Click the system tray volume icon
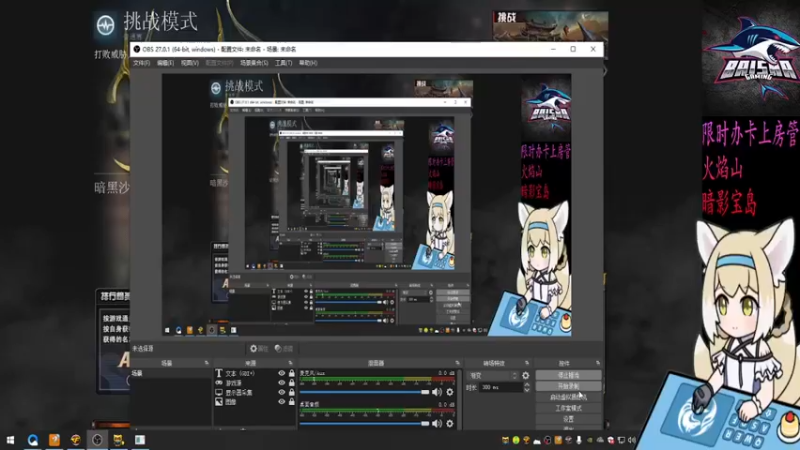This screenshot has width=800, height=450. pyautogui.click(x=632, y=440)
